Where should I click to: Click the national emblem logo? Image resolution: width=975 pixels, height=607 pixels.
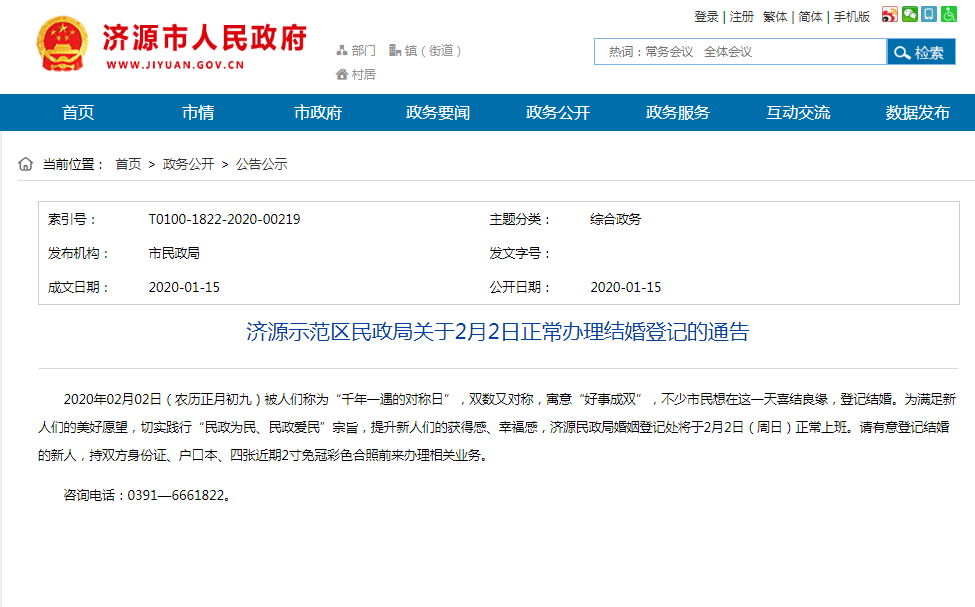click(63, 45)
